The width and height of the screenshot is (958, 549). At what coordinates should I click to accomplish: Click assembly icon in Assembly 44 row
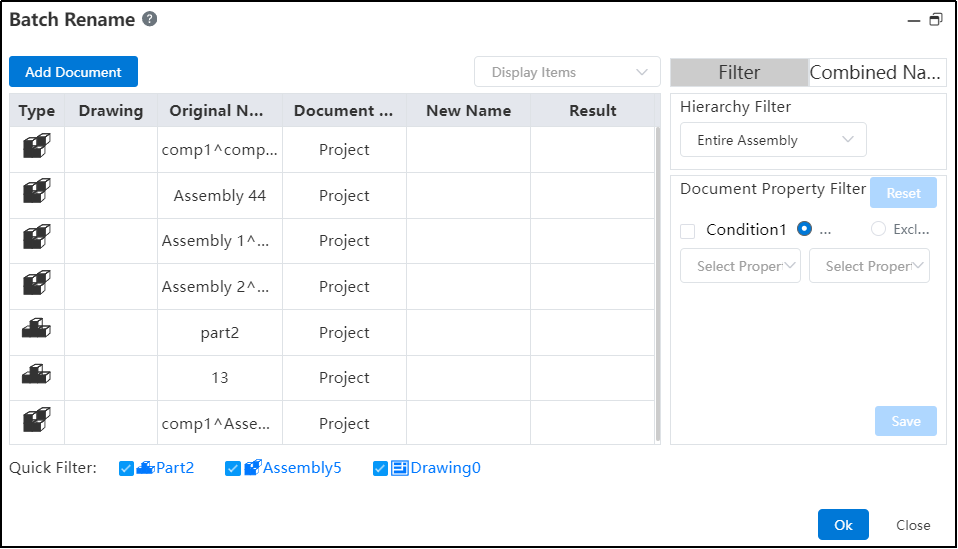[x=37, y=193]
